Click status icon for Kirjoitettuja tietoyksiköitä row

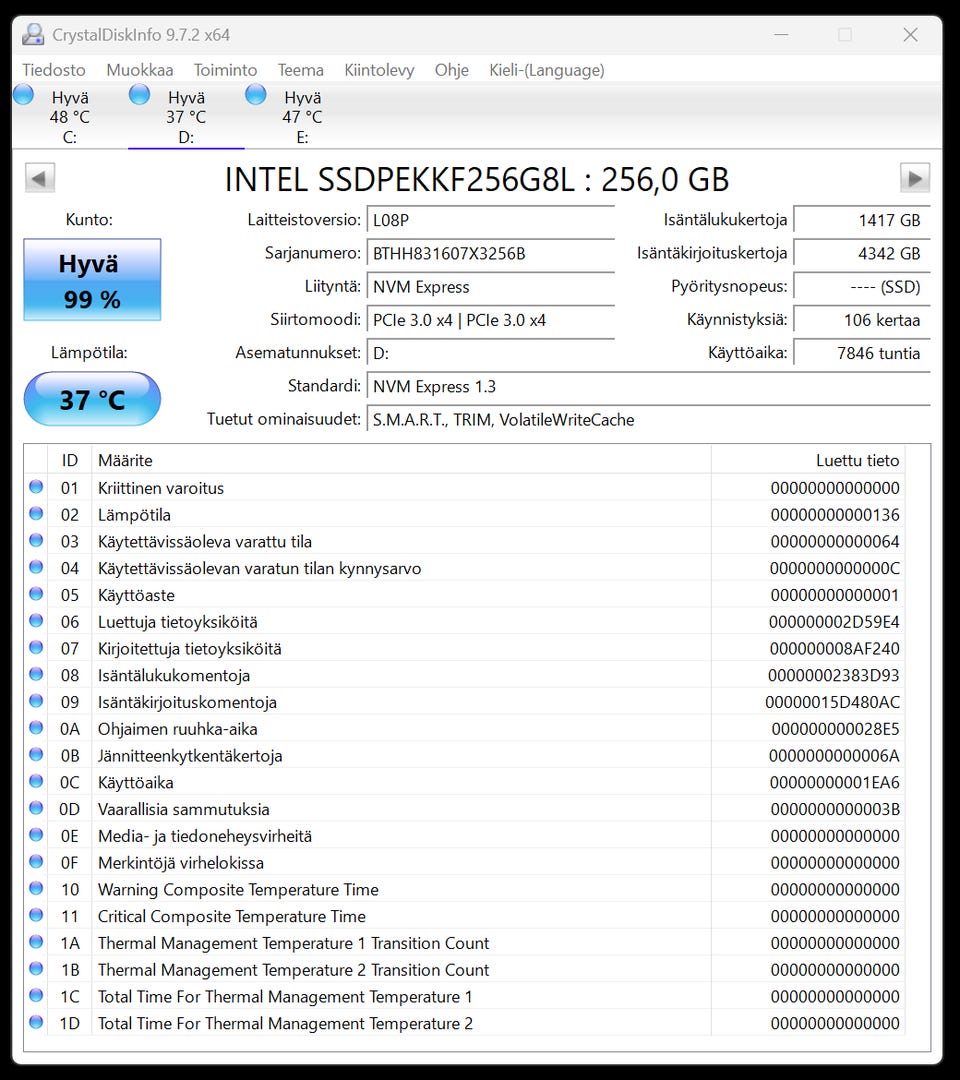click(x=36, y=647)
